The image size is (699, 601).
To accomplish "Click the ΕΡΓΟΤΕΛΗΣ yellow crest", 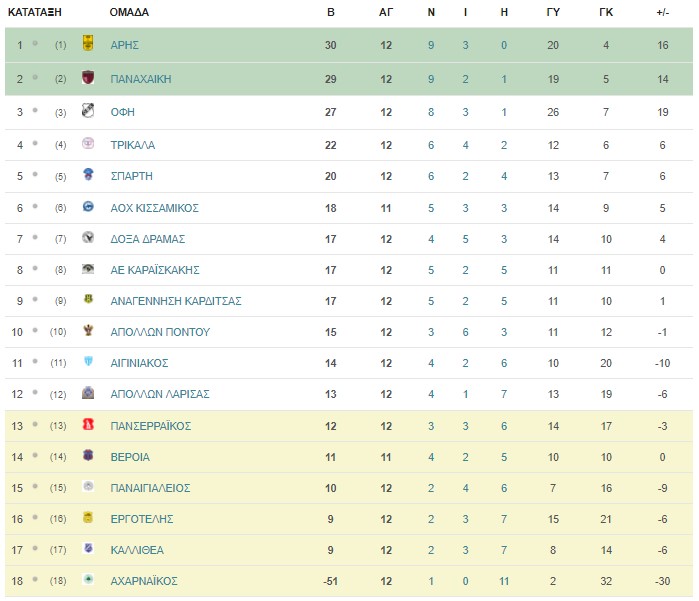I will pyautogui.click(x=88, y=517).
